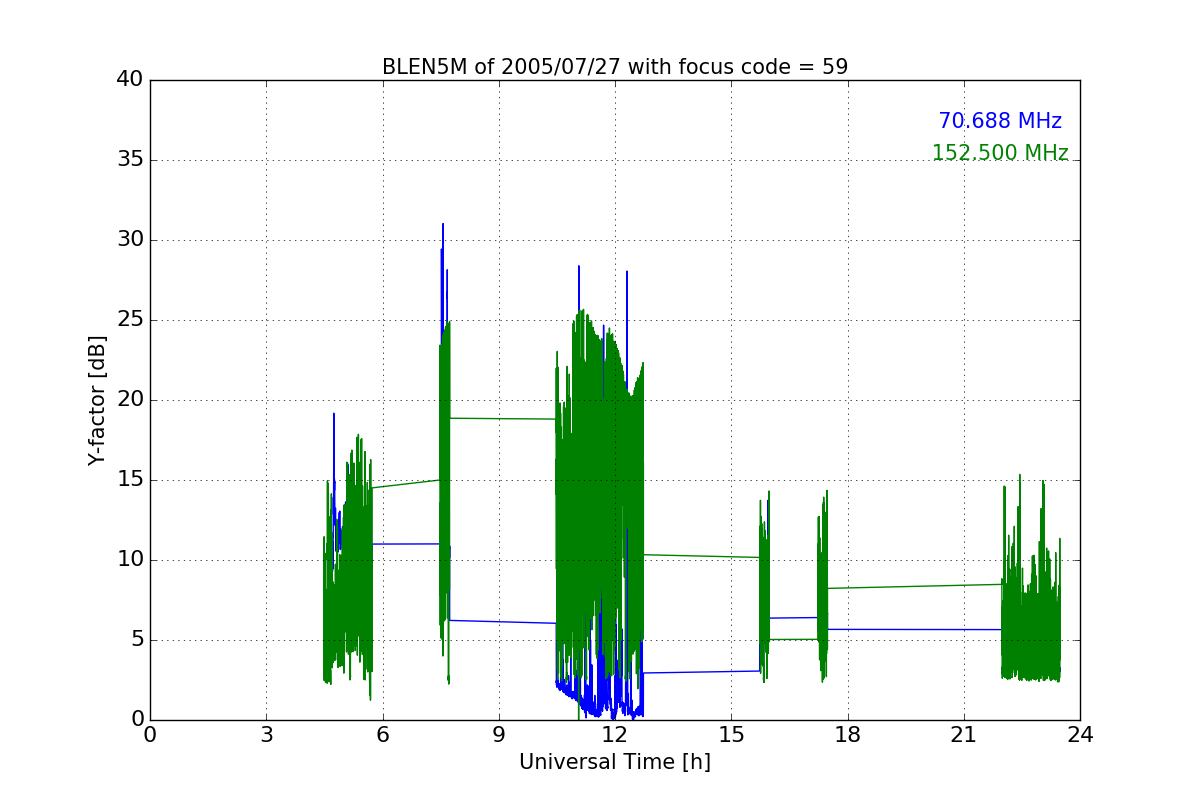Screen dimensions: 1200x800
Task: Click x-axis tick label 18
Action: [848, 734]
